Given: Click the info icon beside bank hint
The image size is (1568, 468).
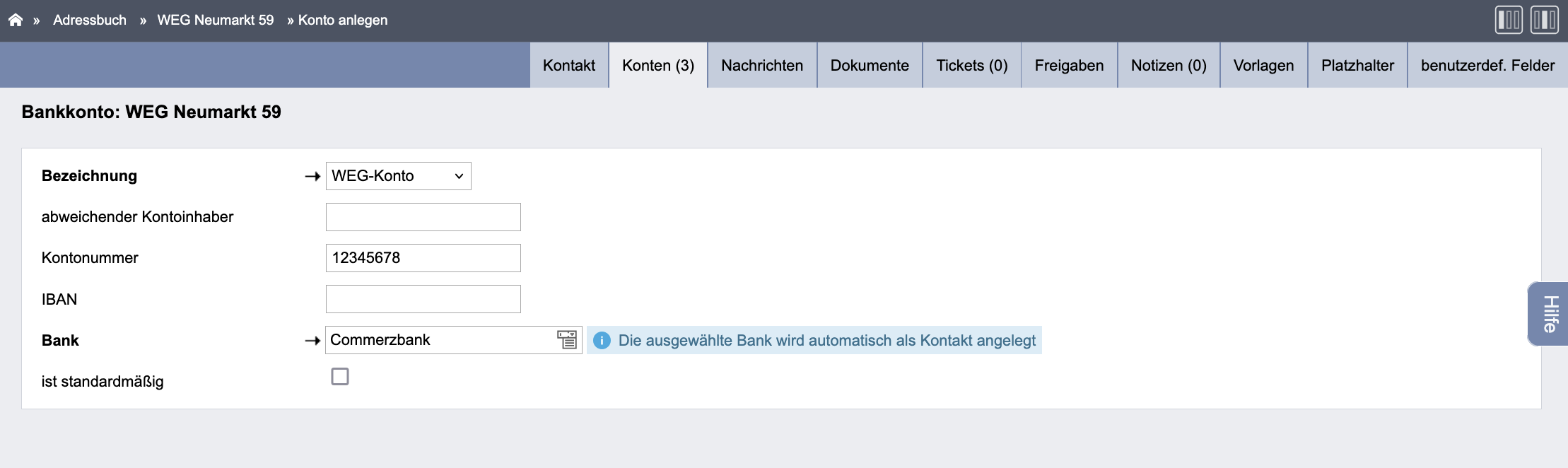Looking at the screenshot, I should [x=602, y=341].
